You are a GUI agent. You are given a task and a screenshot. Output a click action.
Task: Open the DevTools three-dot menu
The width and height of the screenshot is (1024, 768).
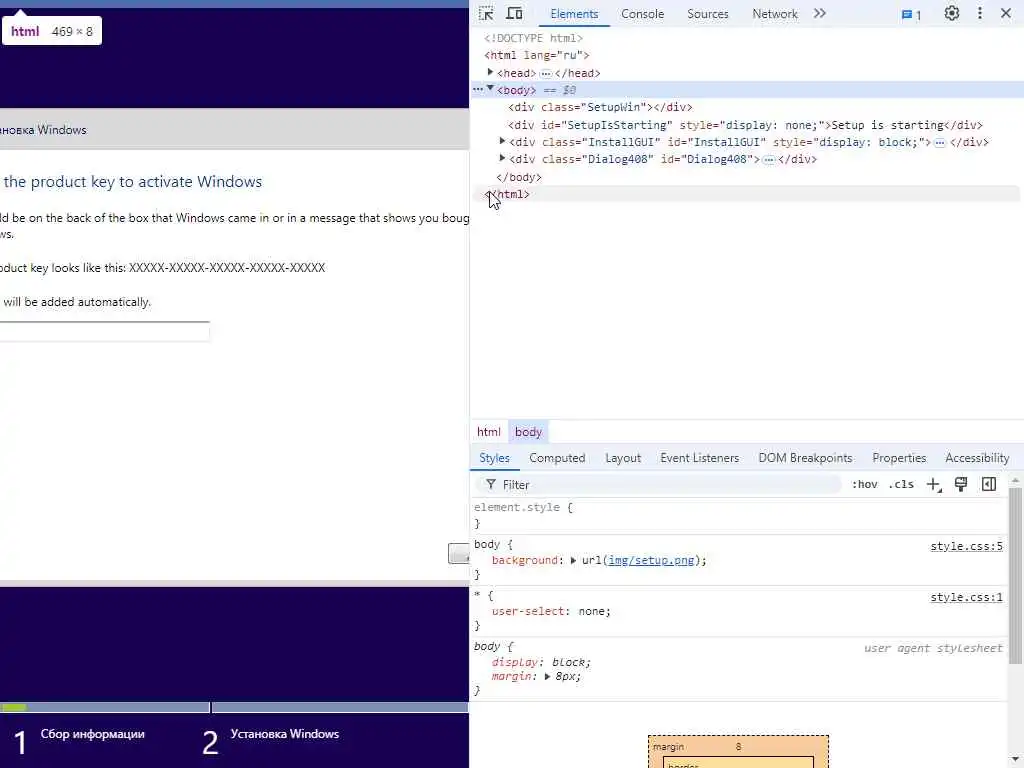pyautogui.click(x=980, y=13)
